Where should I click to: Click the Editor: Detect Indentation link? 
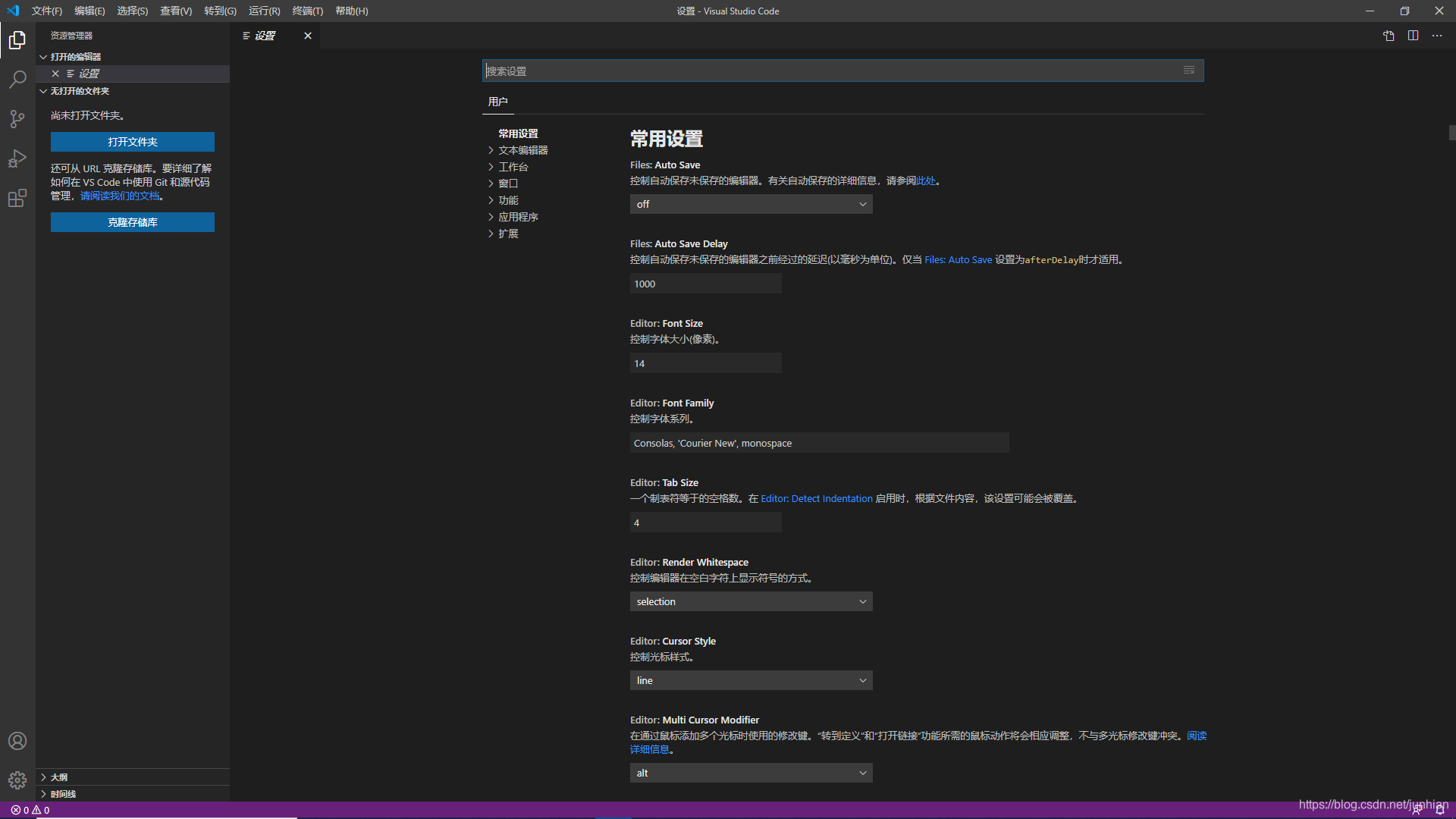817,498
